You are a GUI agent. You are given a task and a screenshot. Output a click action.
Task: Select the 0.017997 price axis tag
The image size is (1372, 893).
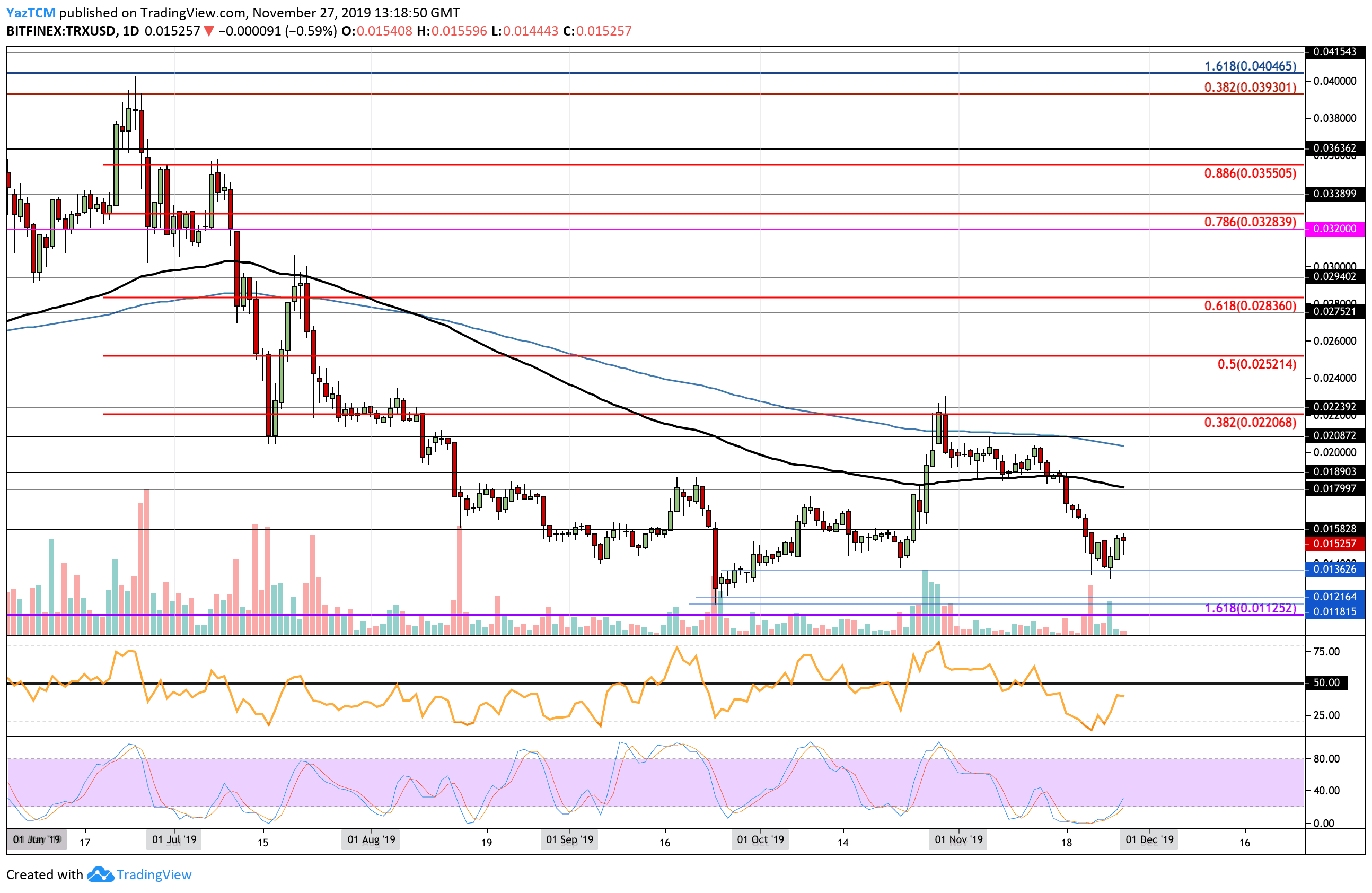tap(1335, 489)
